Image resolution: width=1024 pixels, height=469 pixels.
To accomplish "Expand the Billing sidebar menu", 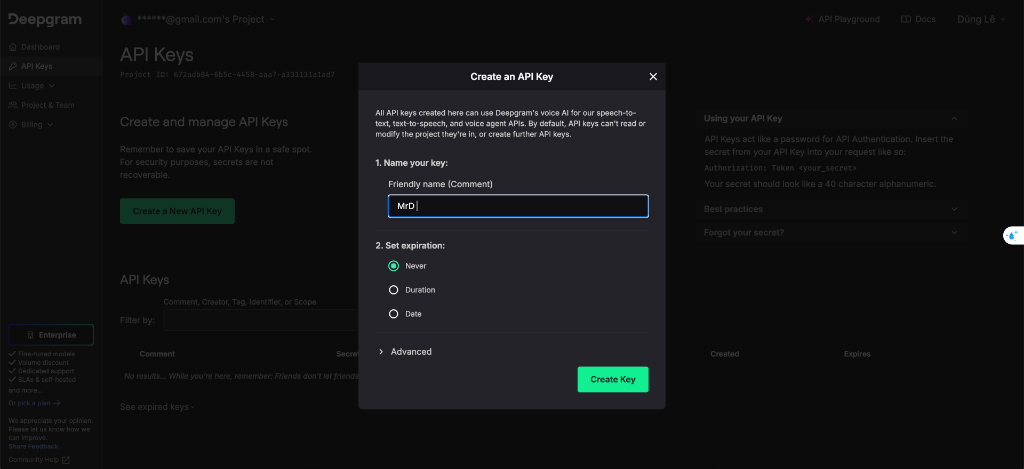I will tap(33, 125).
